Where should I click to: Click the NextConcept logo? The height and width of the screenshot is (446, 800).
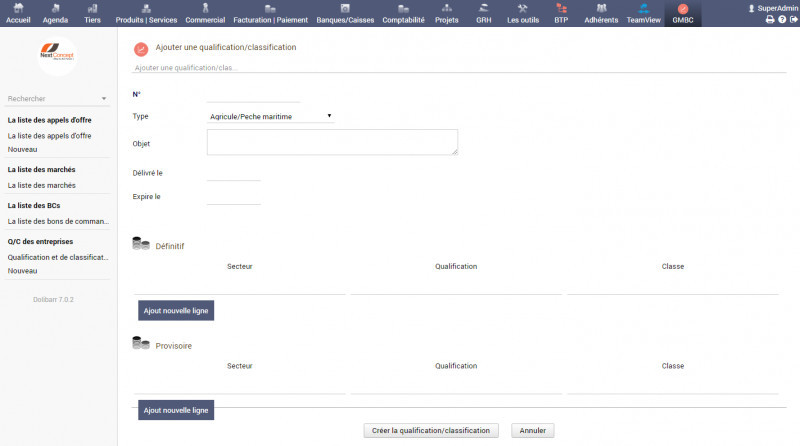(x=57, y=55)
